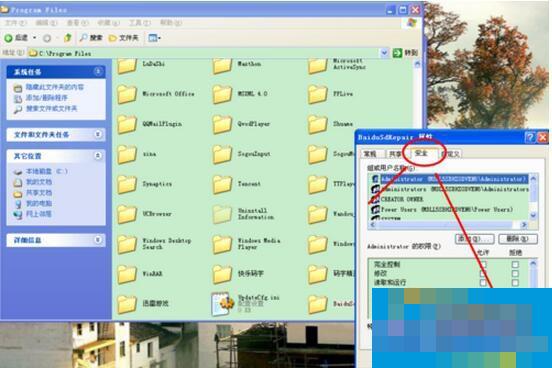Viewport: 552px width, 368px height.
Task: Select the SogouInput folder
Action: click(242, 154)
